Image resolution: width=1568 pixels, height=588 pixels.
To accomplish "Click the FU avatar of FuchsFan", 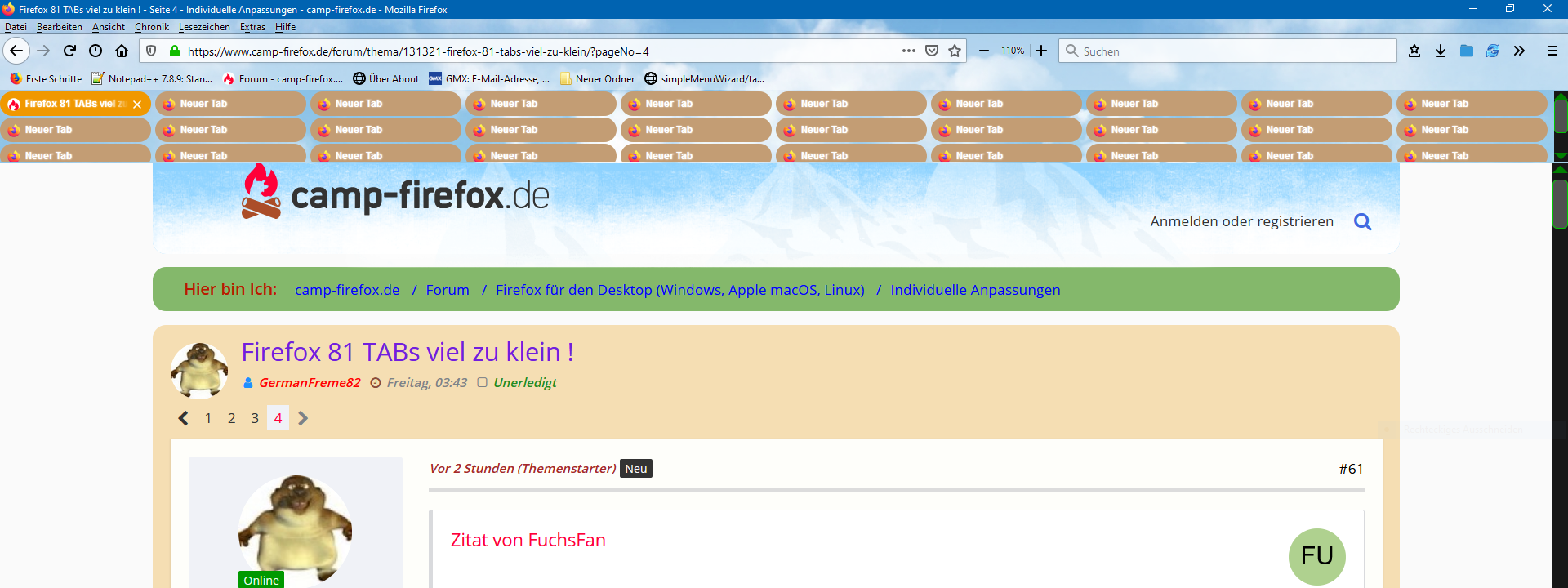I will click(x=1317, y=556).
